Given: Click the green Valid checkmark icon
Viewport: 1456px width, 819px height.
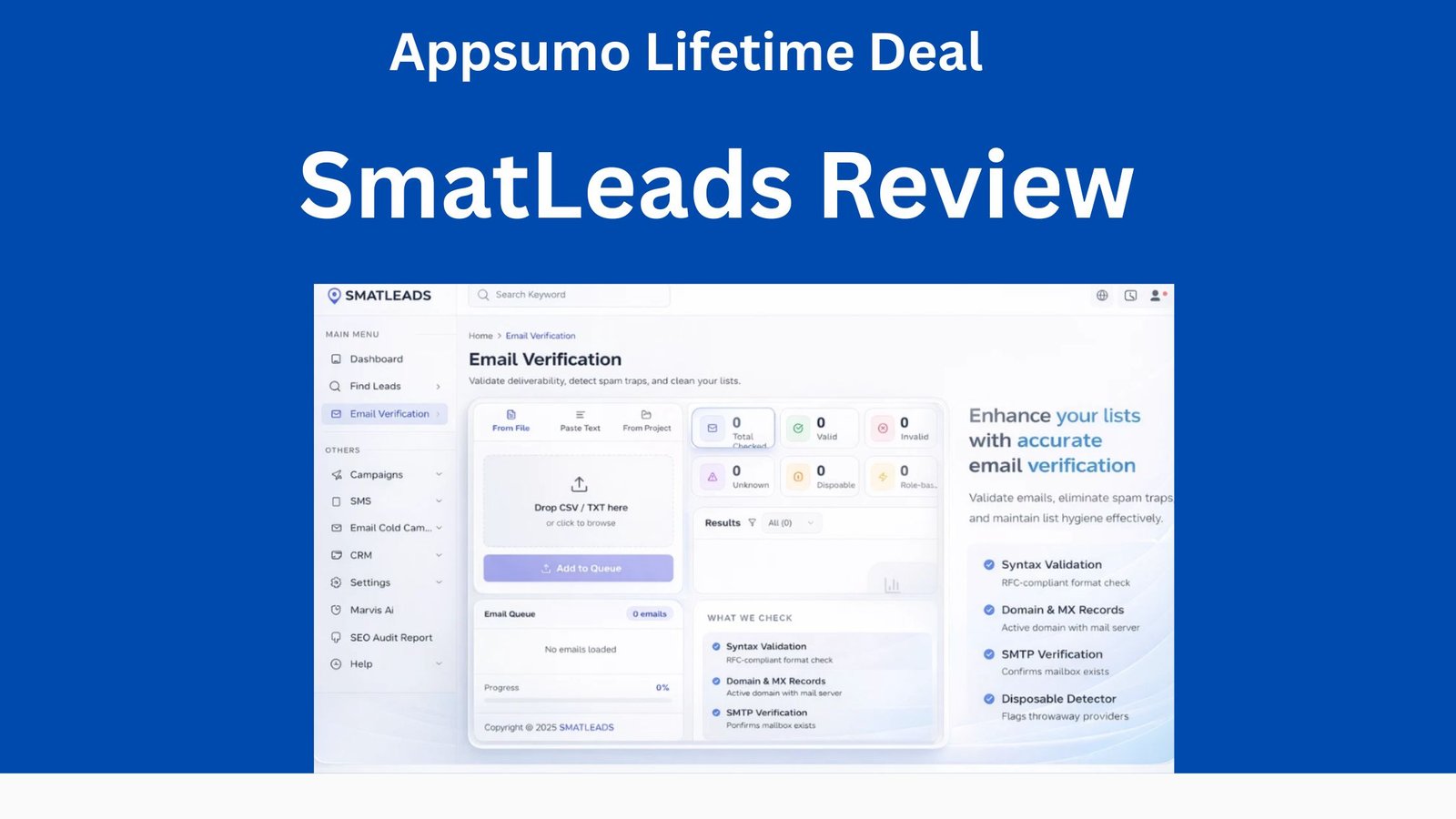Looking at the screenshot, I should (798, 428).
